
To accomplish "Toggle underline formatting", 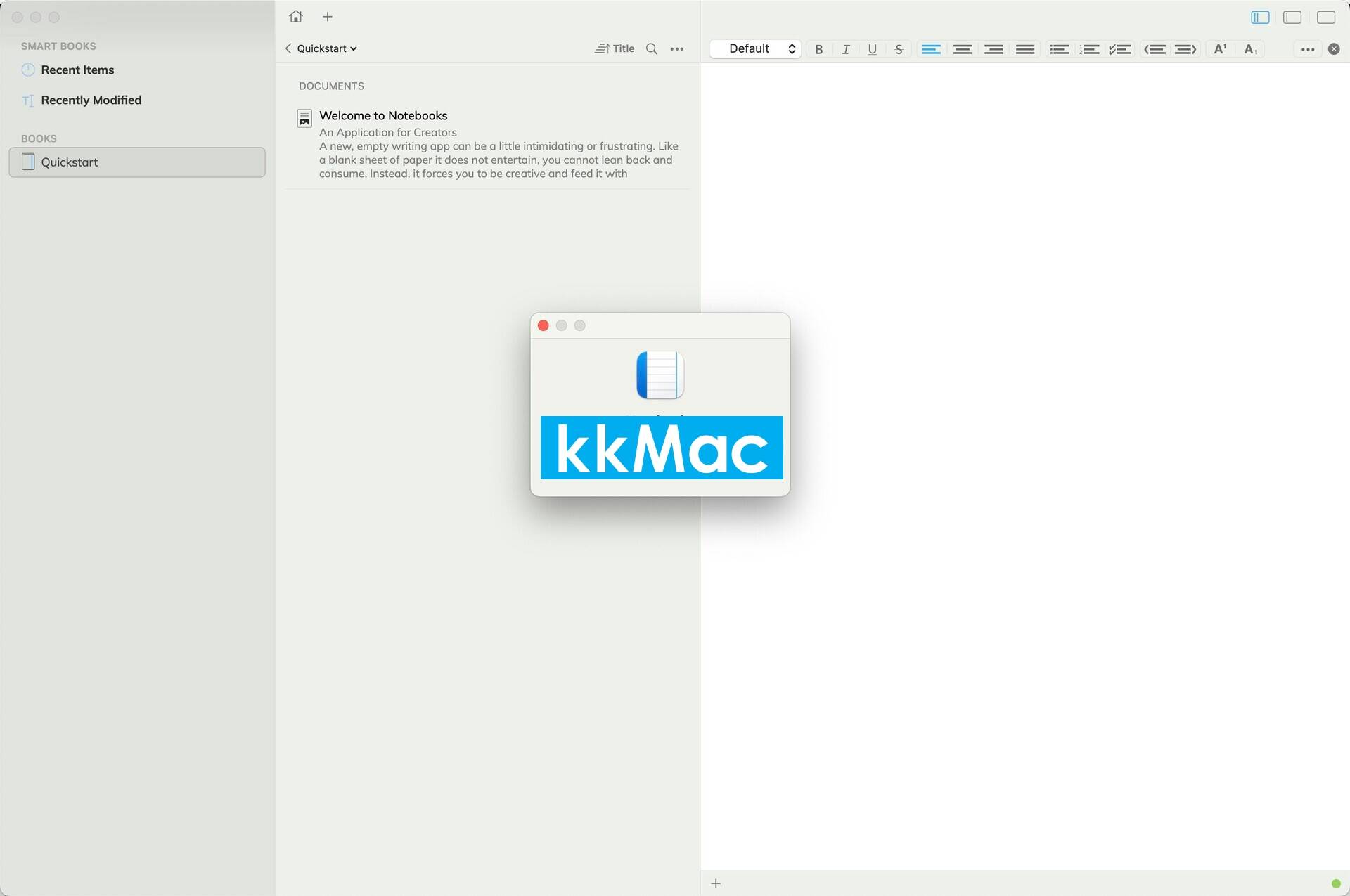I will 872,49.
